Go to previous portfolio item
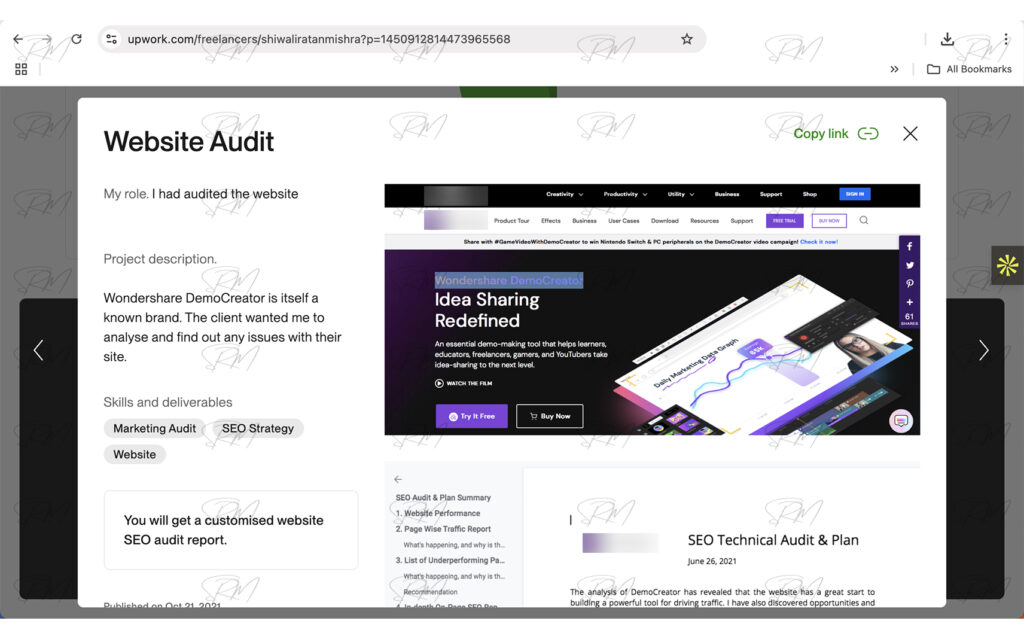This screenshot has height=639, width=1024. pyautogui.click(x=39, y=350)
